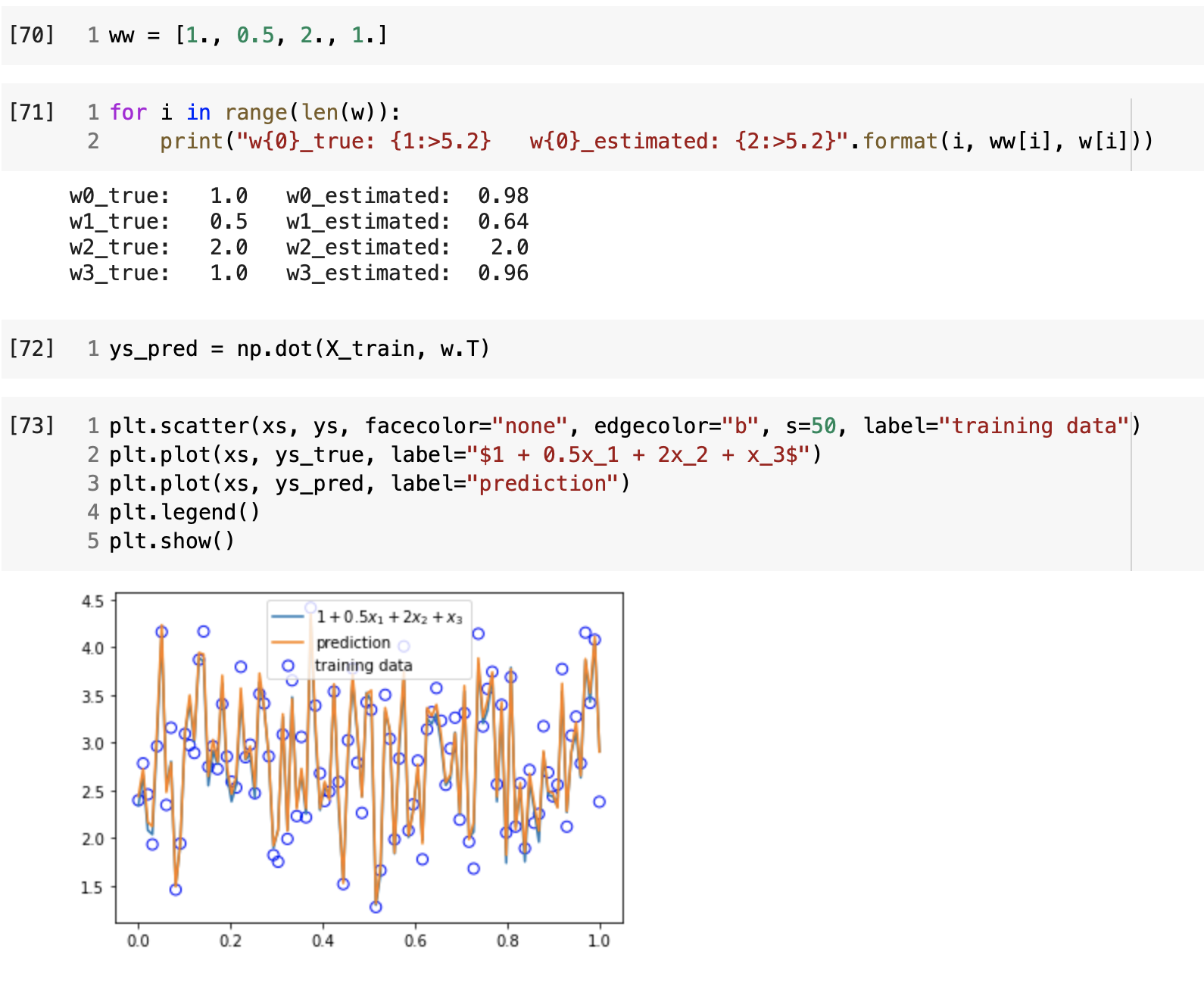This screenshot has width=1204, height=989.
Task: Select the w0_true output row
Action: 299,195
